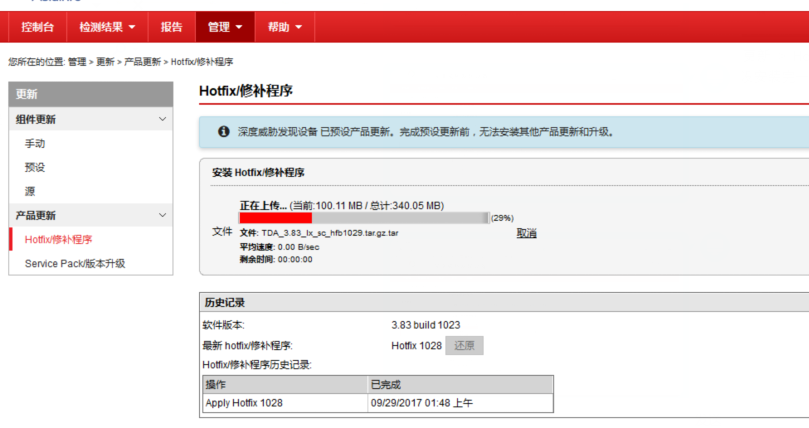Open the 源 sidebar item
Viewport: 809px width, 428px height.
[30, 191]
